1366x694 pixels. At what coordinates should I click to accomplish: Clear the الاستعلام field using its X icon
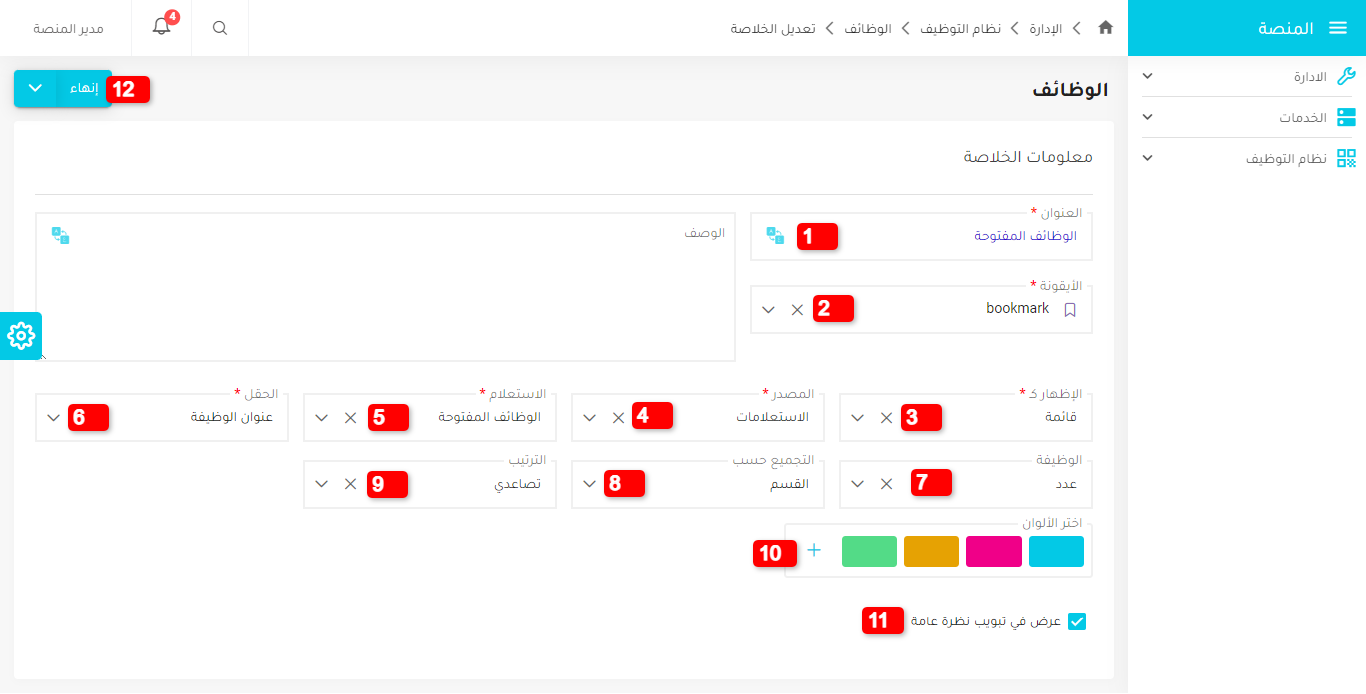click(349, 416)
